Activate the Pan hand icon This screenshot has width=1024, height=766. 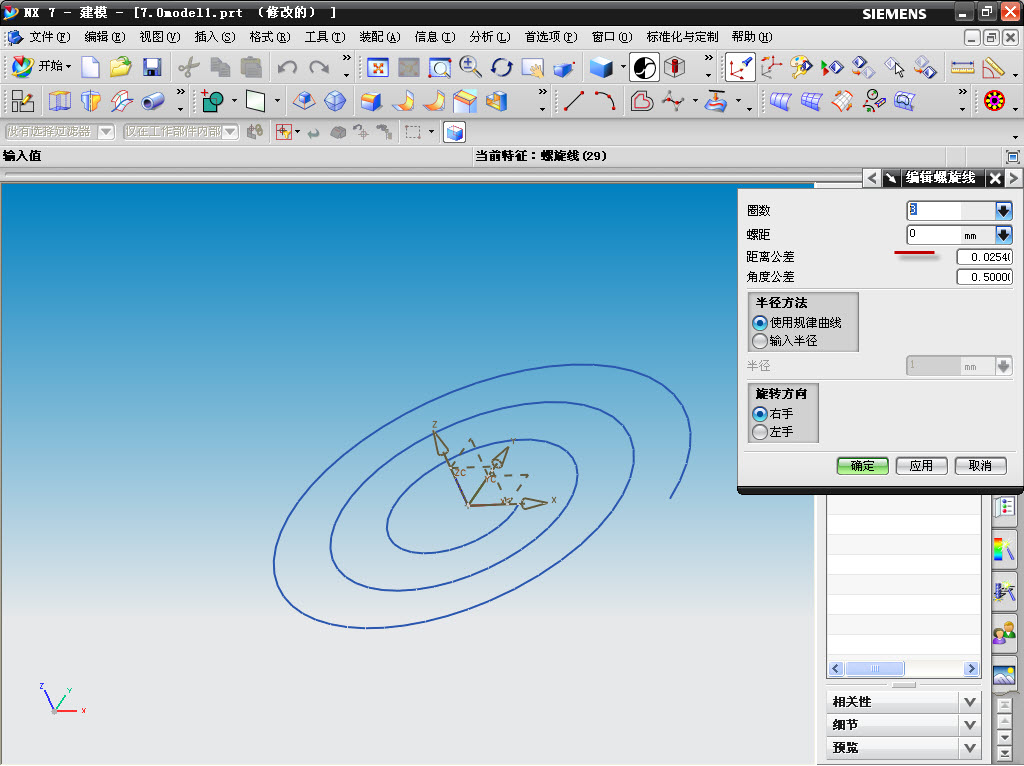[533, 67]
